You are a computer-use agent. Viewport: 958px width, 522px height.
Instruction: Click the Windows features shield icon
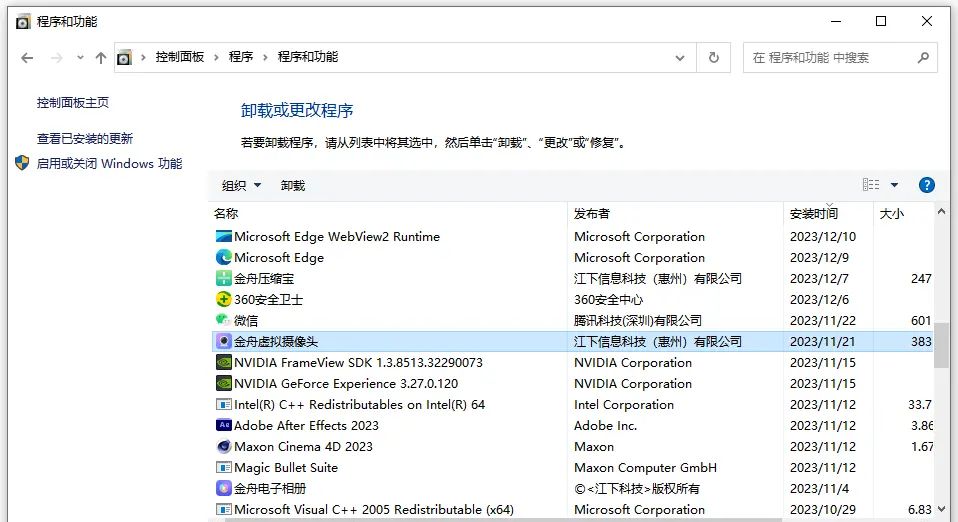pos(22,163)
